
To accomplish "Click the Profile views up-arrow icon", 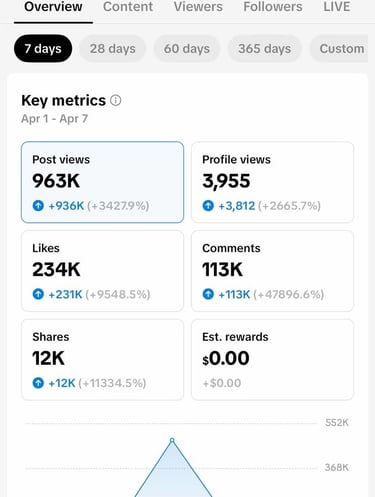I will (208, 205).
